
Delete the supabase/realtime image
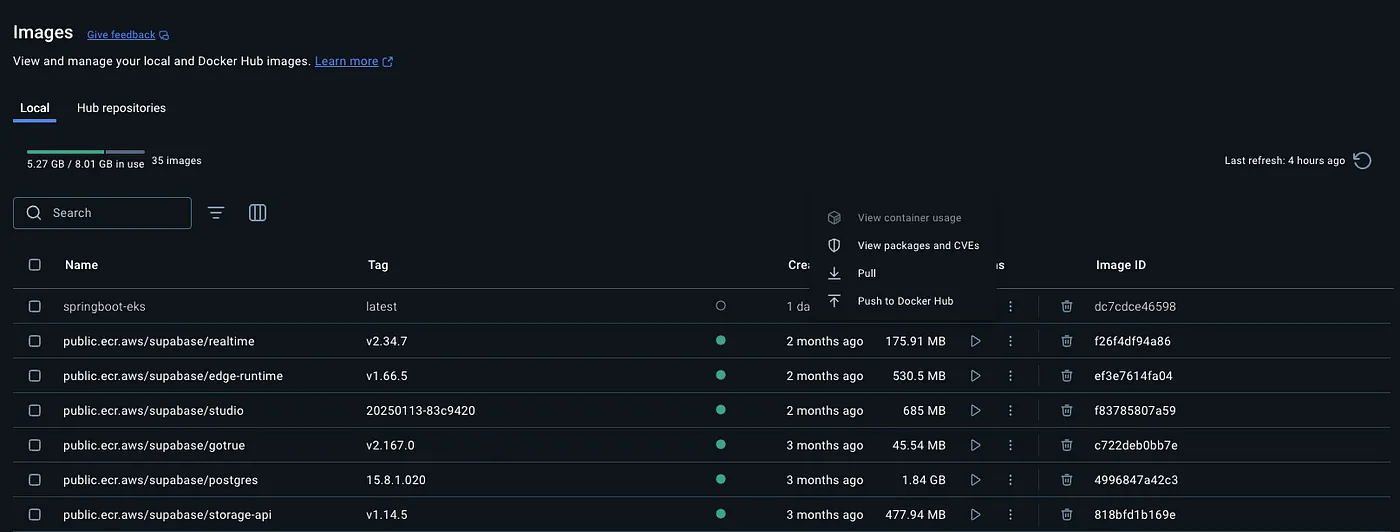click(x=1066, y=341)
